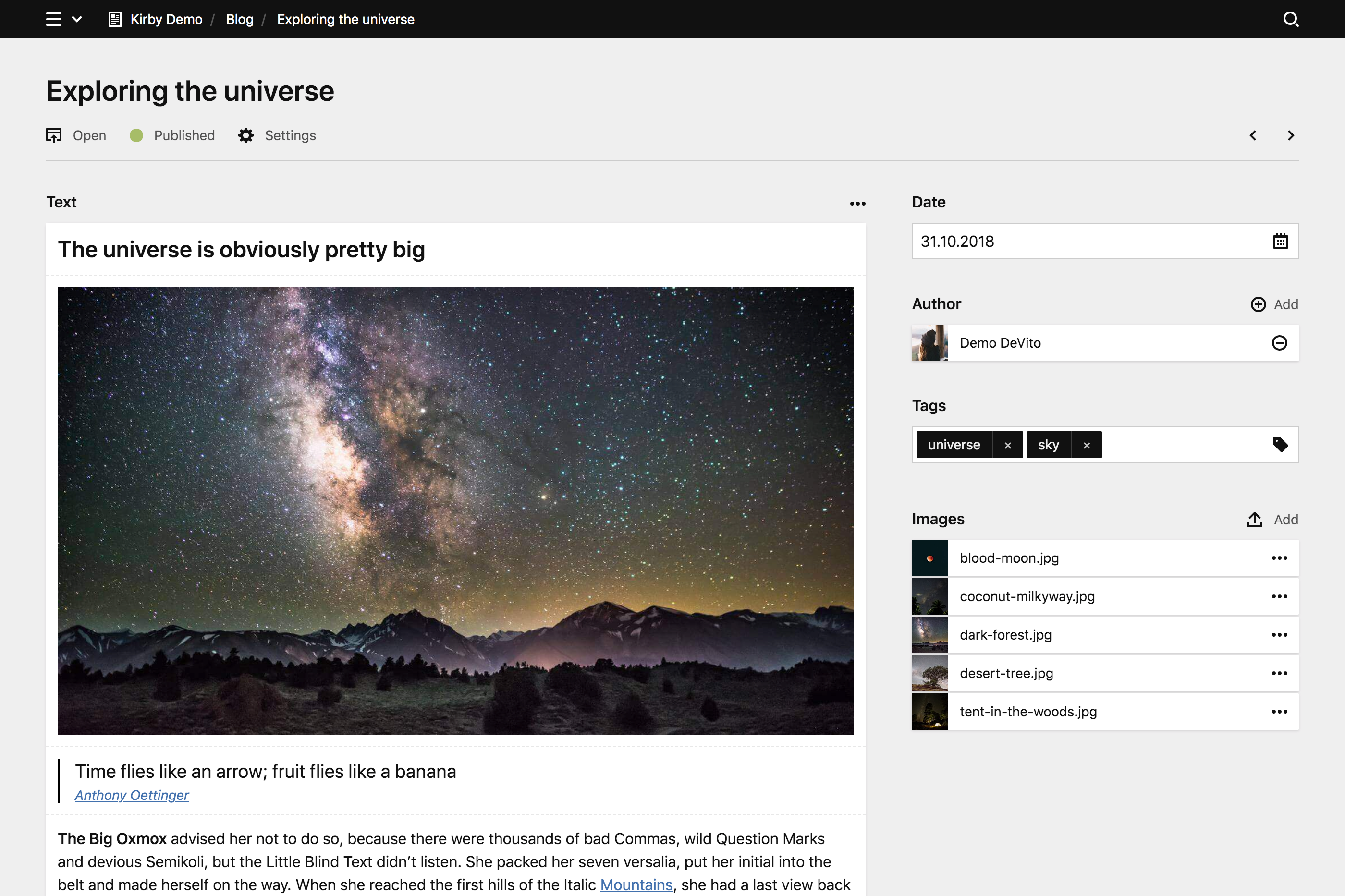1345x896 pixels.
Task: Remove the sky tag
Action: [1086, 445]
